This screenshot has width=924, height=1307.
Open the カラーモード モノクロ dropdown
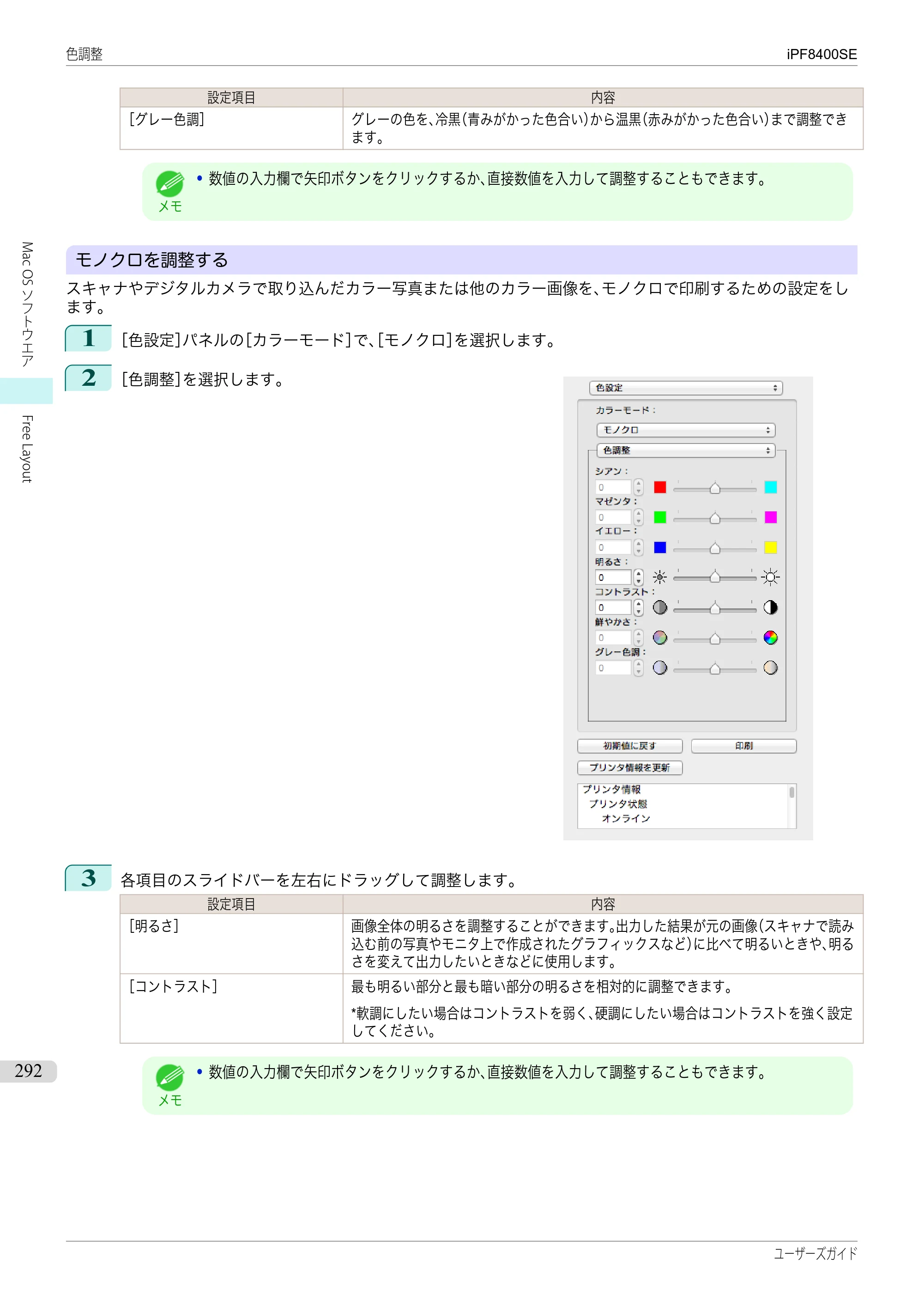[x=686, y=431]
